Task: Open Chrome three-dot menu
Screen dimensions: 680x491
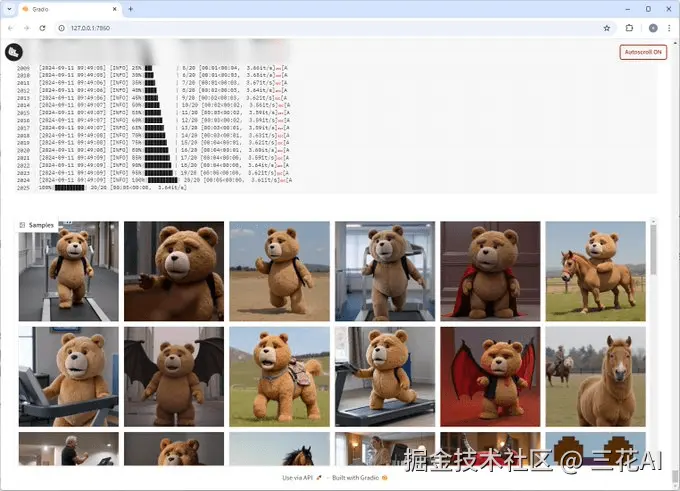Action: pyautogui.click(x=669, y=28)
